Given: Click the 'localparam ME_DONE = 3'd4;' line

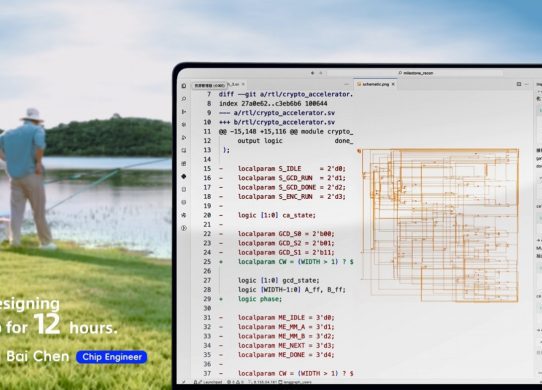Looking at the screenshot, I should [x=286, y=355].
